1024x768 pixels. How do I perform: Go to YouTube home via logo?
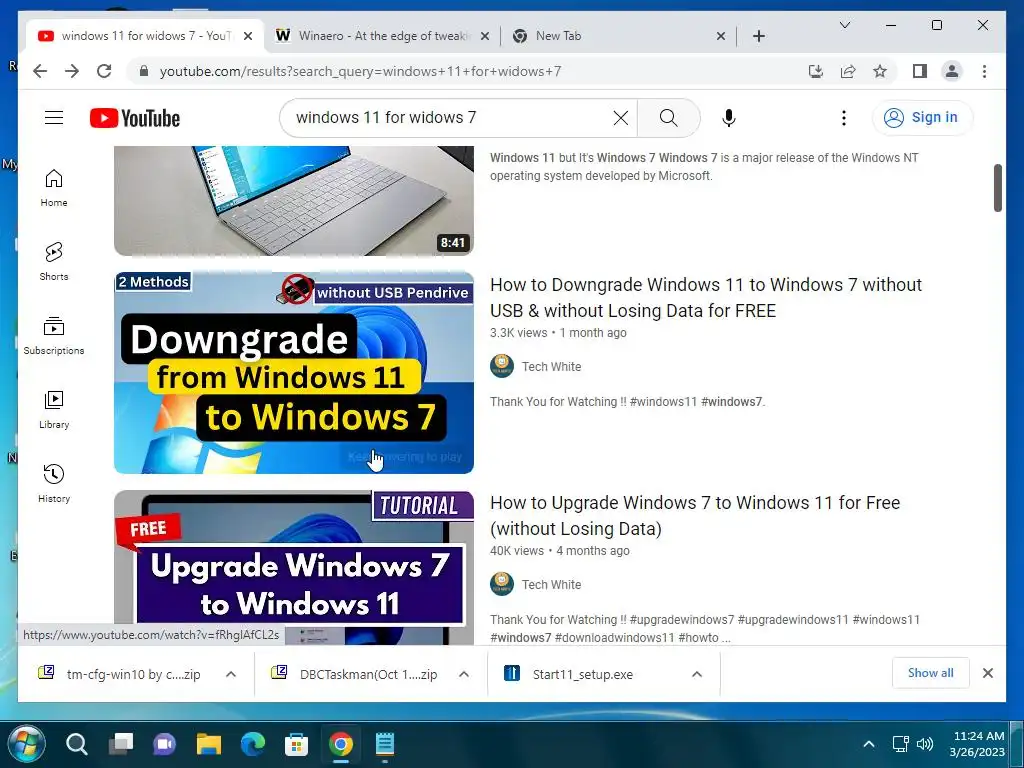(135, 118)
